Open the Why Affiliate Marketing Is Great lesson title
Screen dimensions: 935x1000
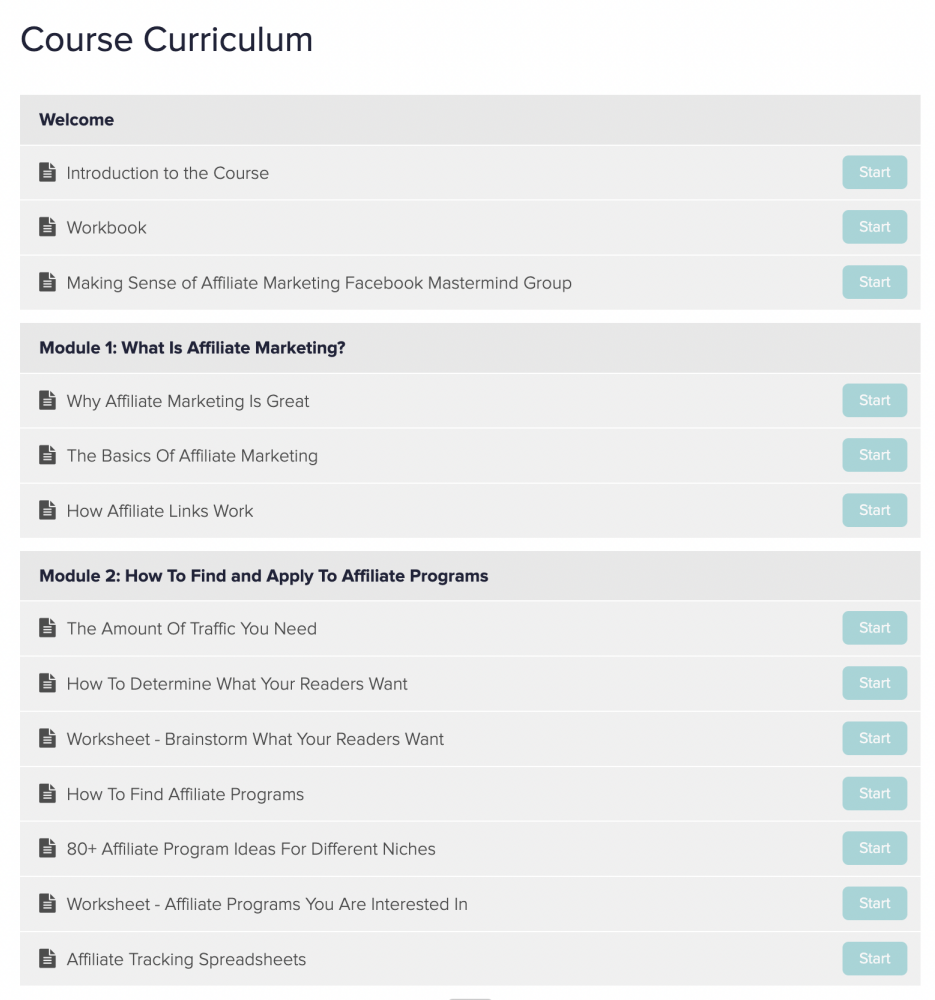coord(188,401)
